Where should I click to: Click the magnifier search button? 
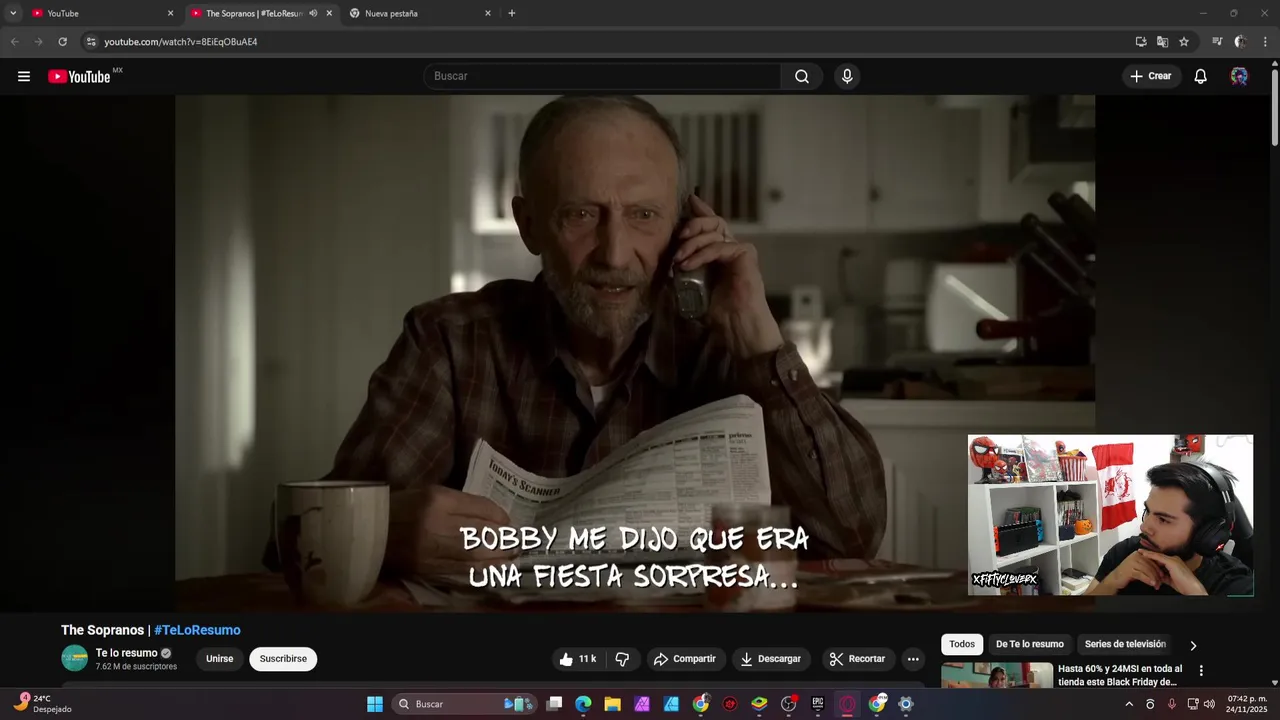[802, 76]
